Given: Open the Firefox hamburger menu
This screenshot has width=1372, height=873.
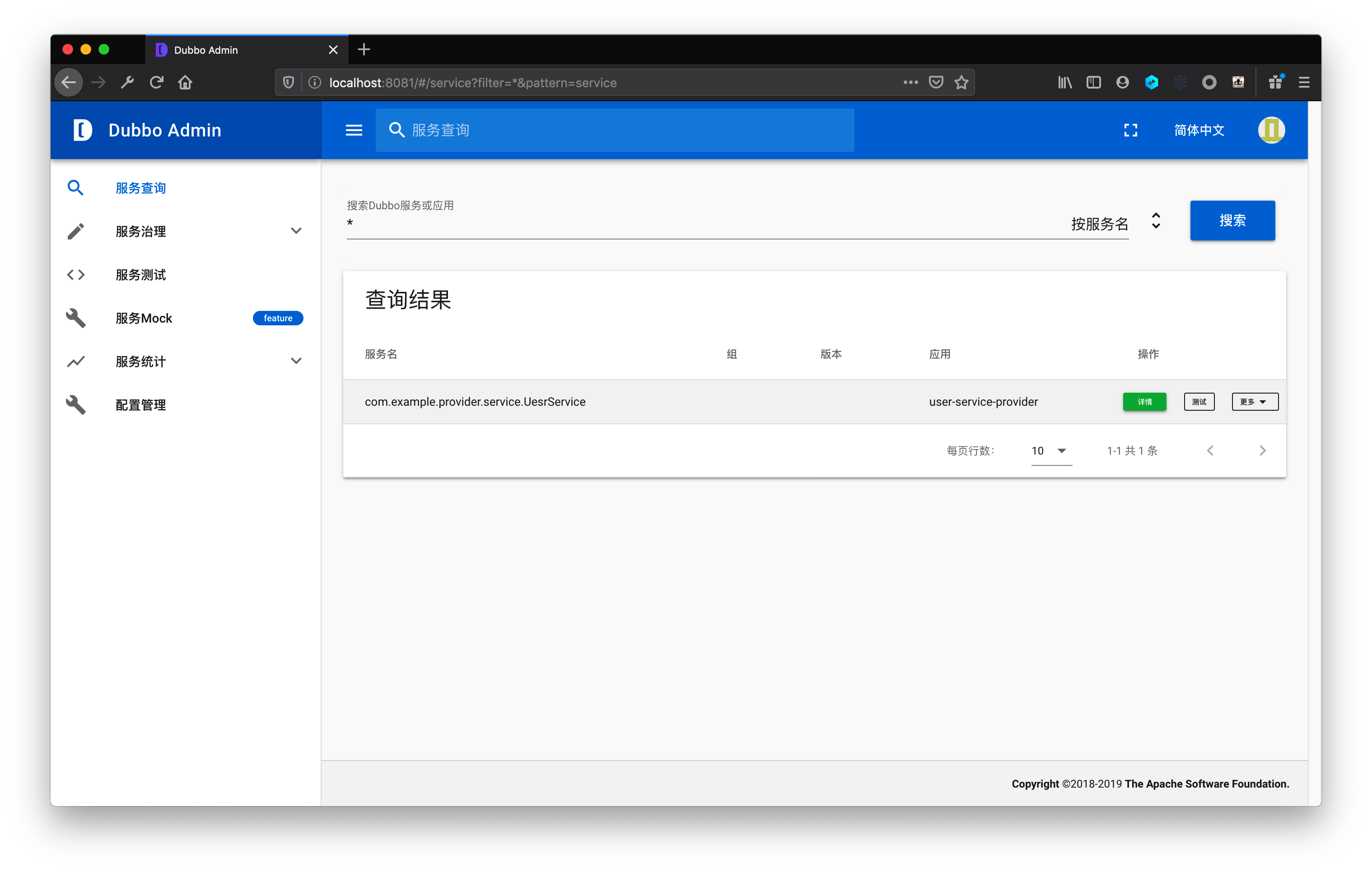Looking at the screenshot, I should click(x=1304, y=83).
